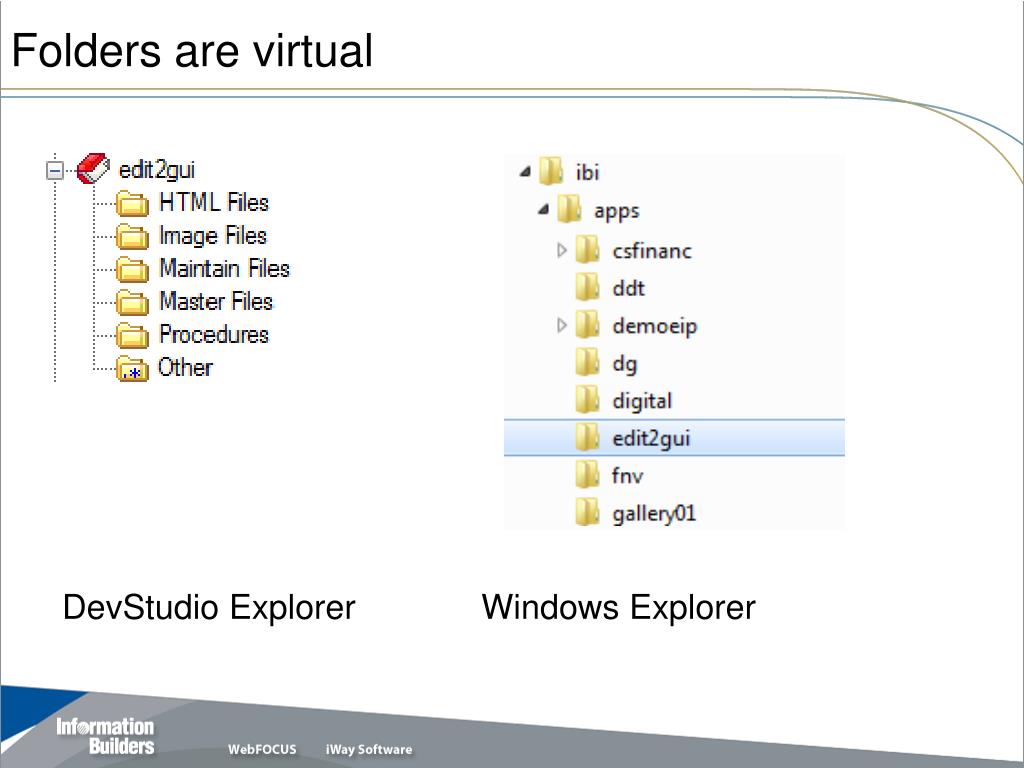Viewport: 1024px width, 768px height.
Task: Click the demoeip folder icon
Action: click(588, 325)
